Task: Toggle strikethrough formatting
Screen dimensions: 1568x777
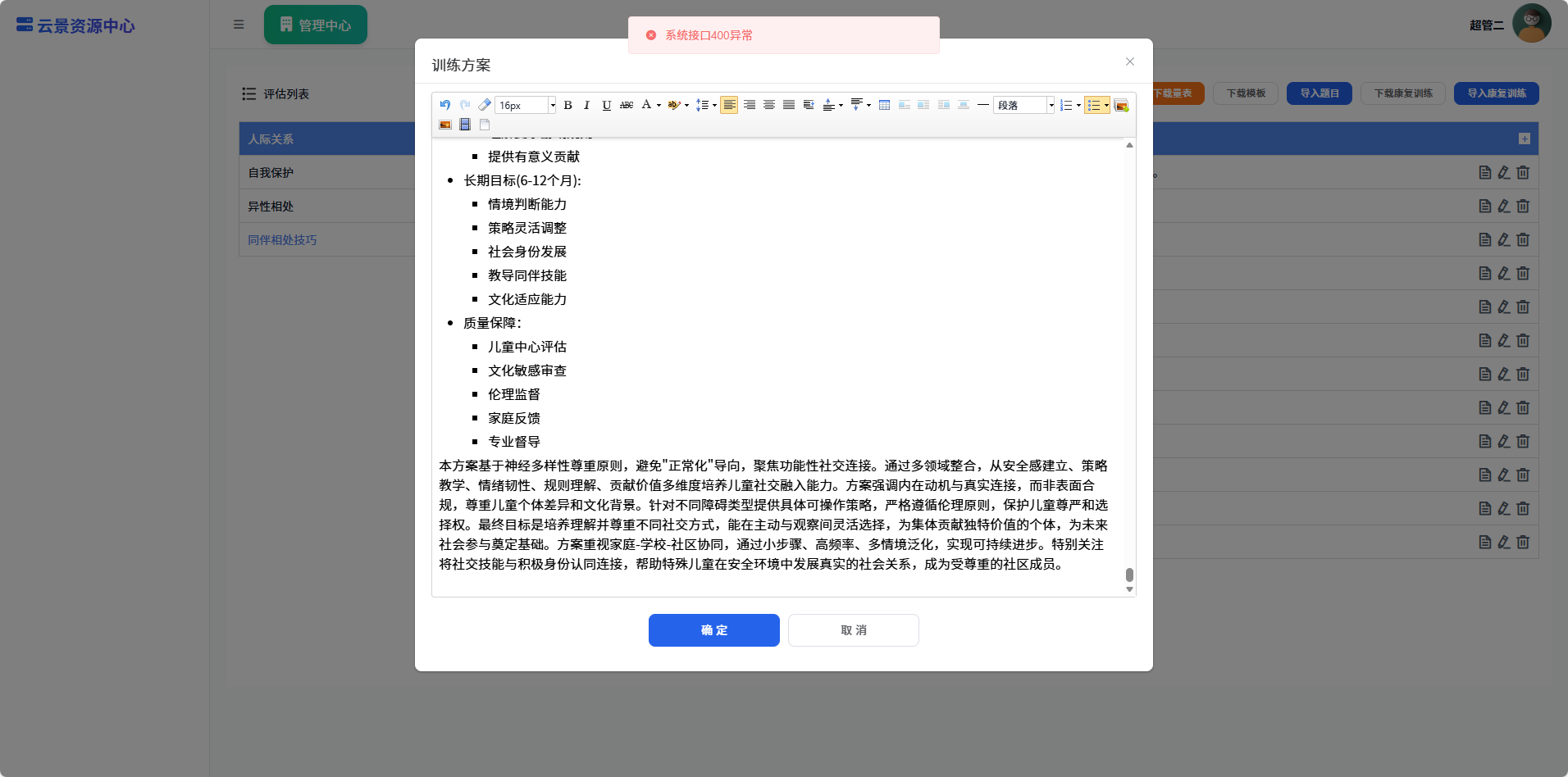Action: click(x=627, y=105)
